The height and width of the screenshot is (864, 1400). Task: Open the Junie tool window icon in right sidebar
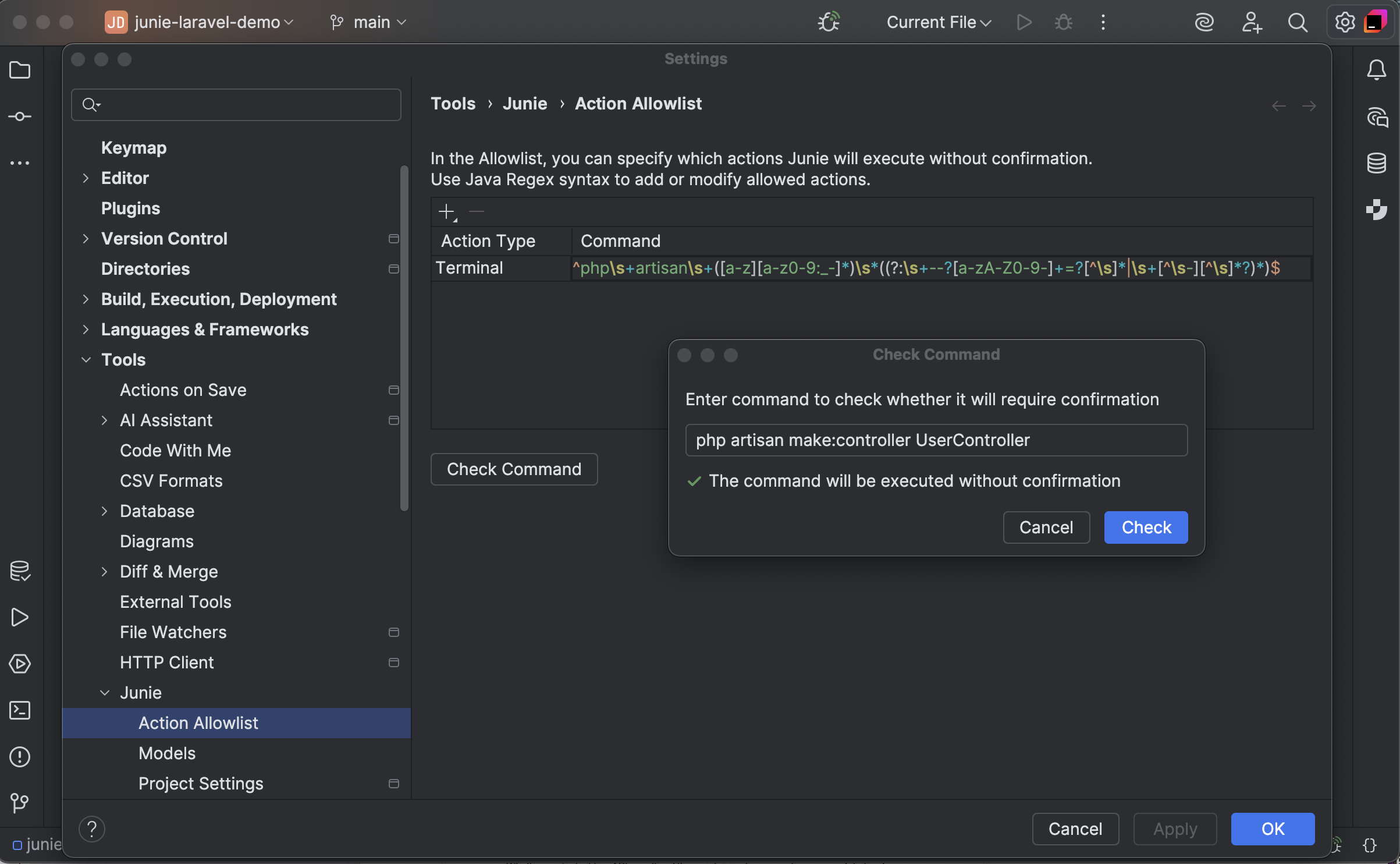click(x=1376, y=210)
